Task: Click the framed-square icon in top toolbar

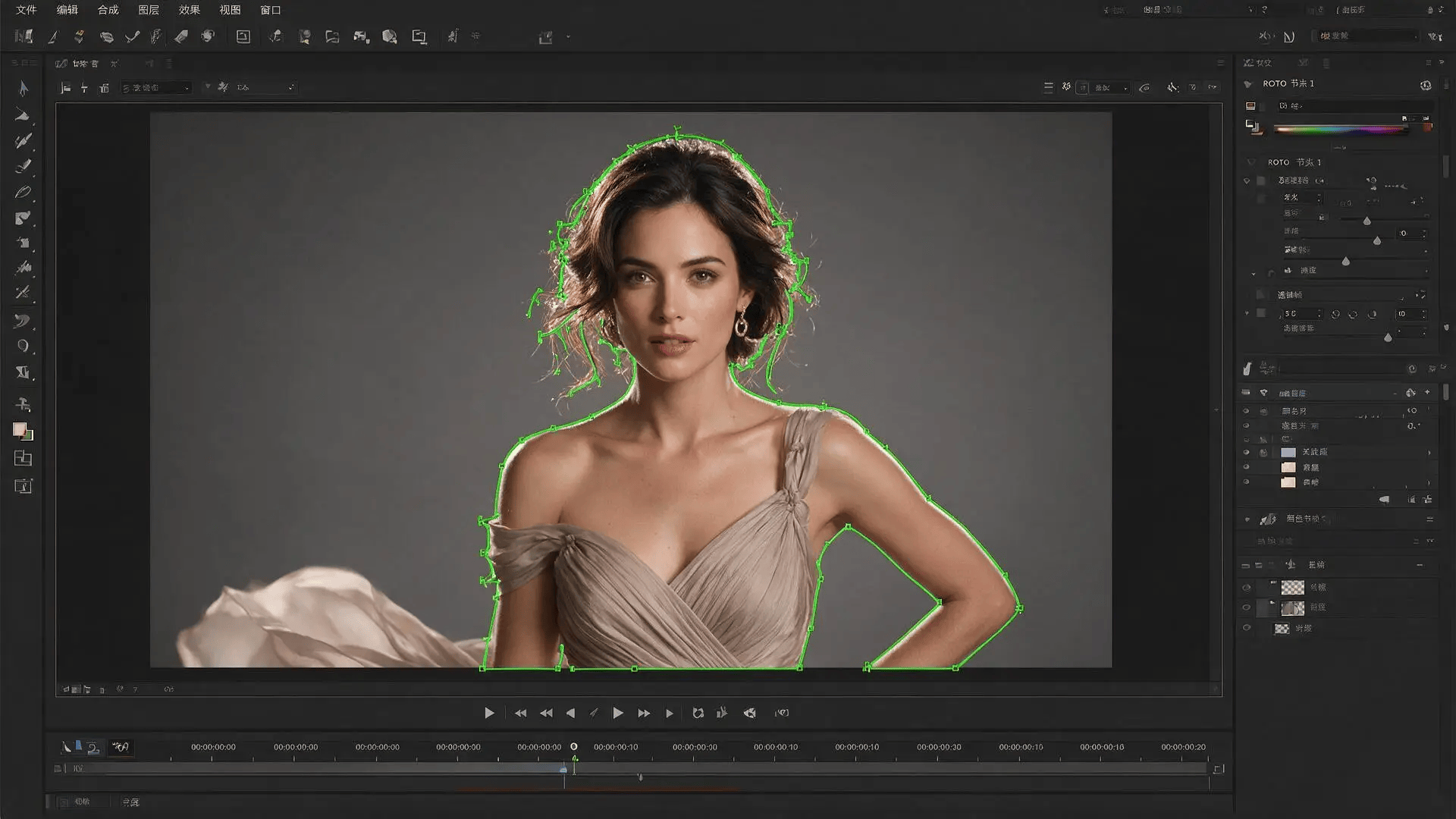Action: [x=243, y=36]
